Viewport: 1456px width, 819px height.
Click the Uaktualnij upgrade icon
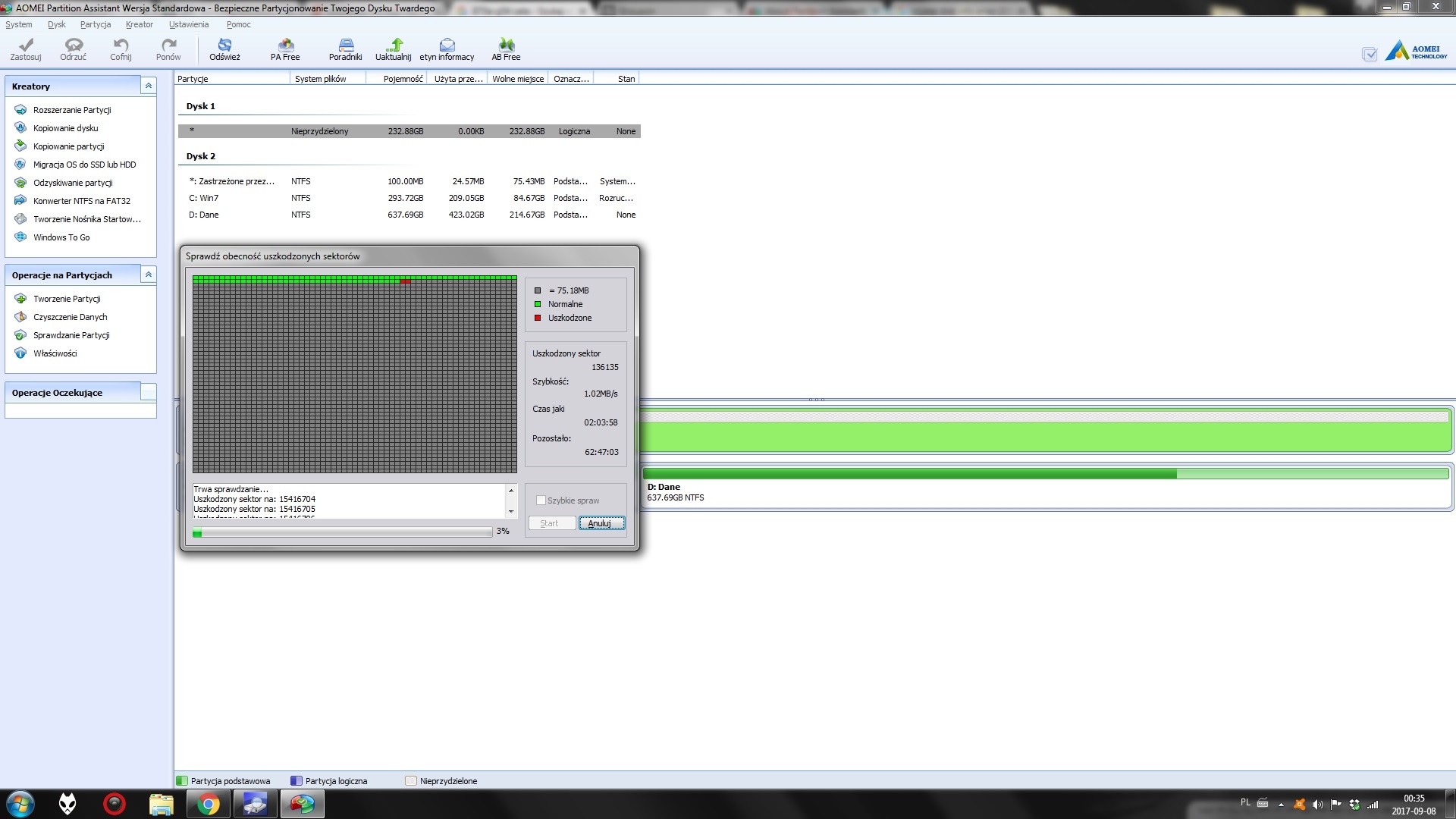[394, 49]
